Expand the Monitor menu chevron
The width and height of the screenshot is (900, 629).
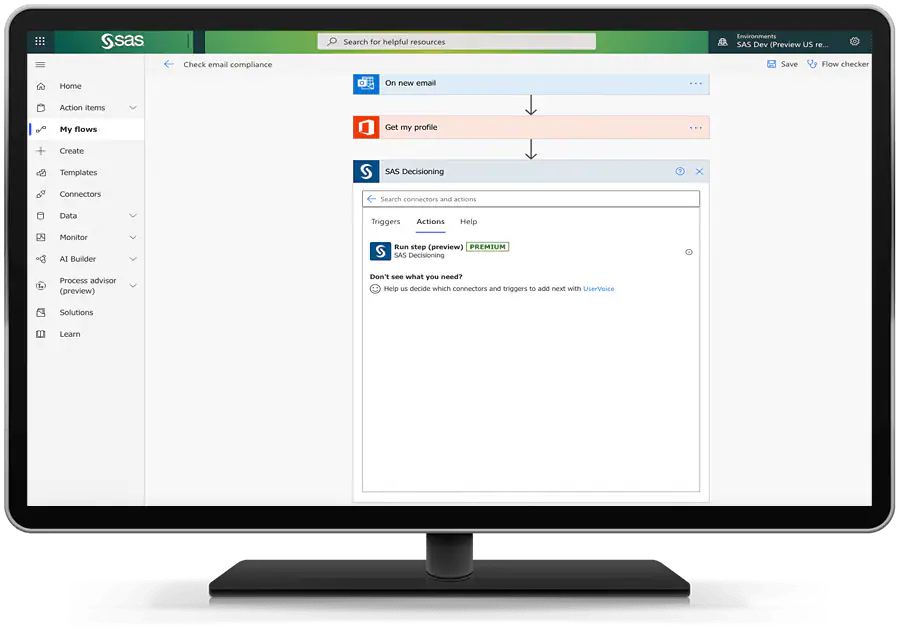133,237
